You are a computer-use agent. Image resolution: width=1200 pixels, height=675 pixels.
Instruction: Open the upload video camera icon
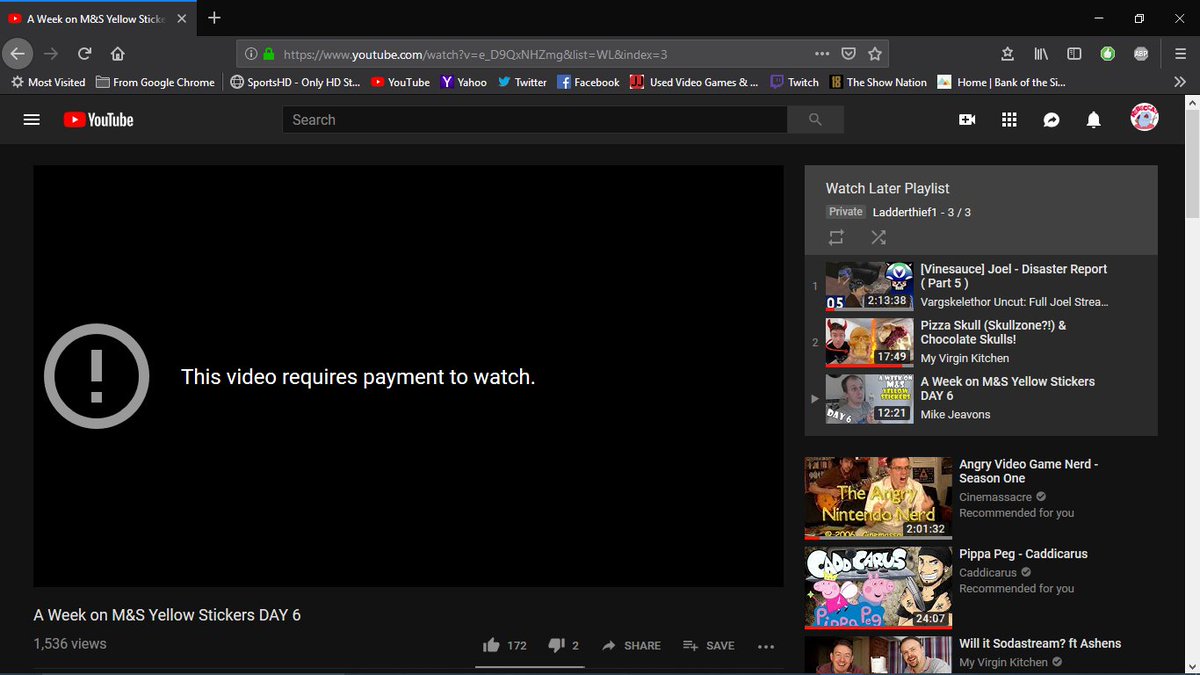pyautogui.click(x=967, y=120)
